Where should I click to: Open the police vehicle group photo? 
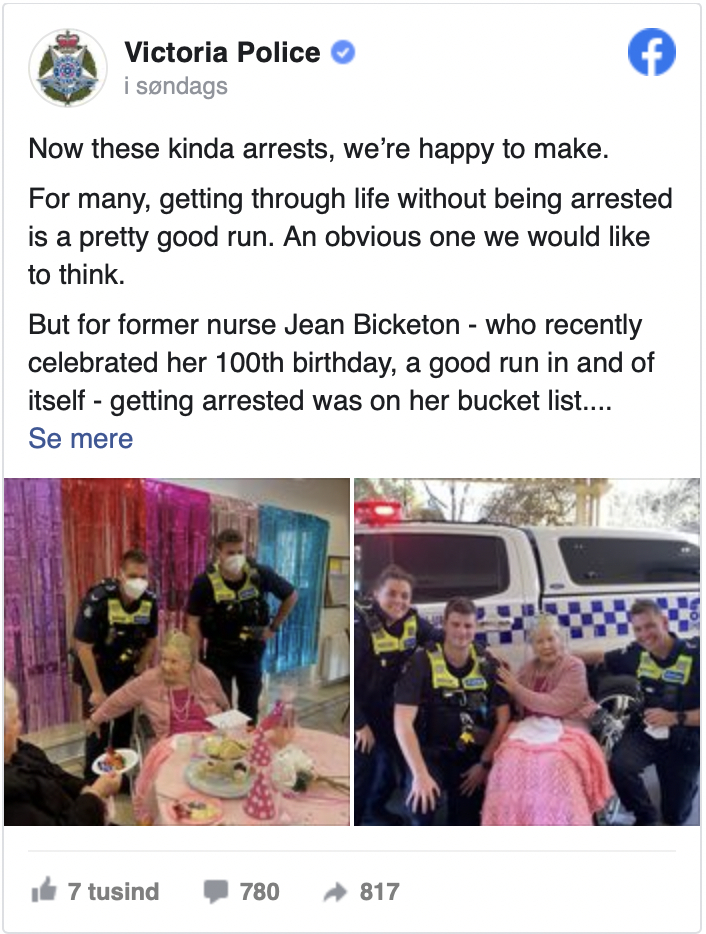[x=527, y=652]
